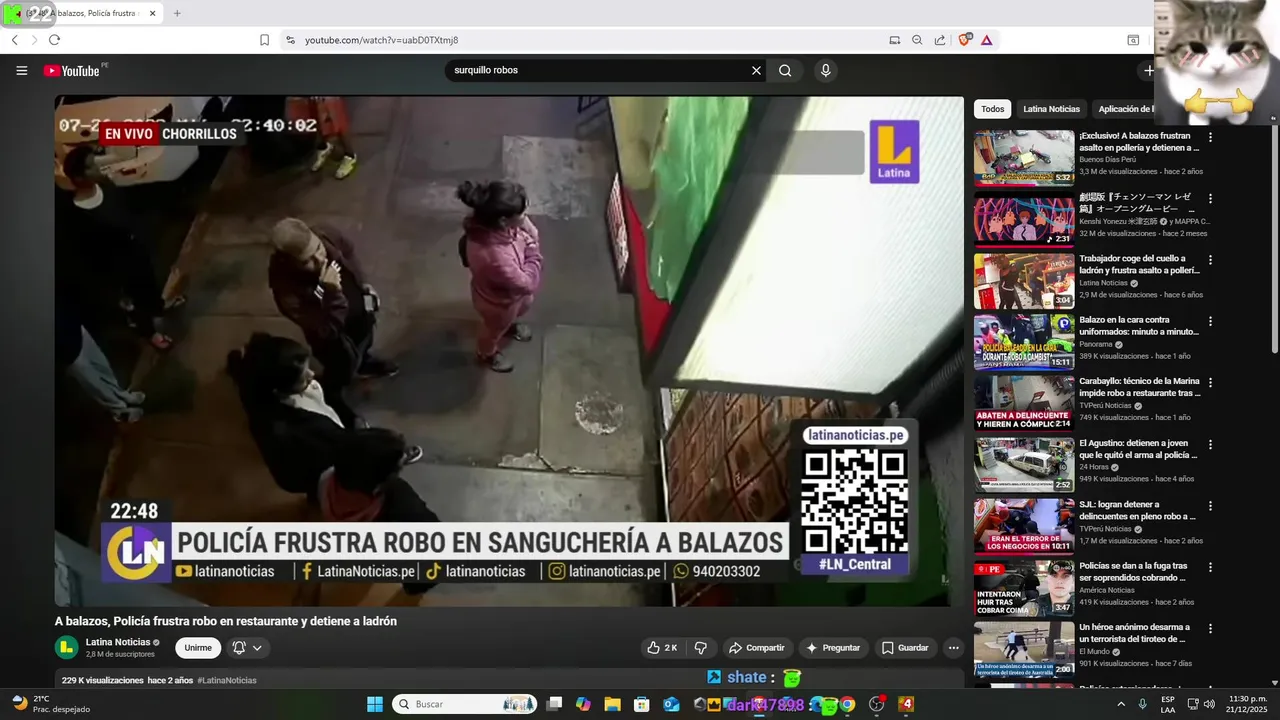Open the Carabayllo Marina video thumbnail

point(1024,403)
